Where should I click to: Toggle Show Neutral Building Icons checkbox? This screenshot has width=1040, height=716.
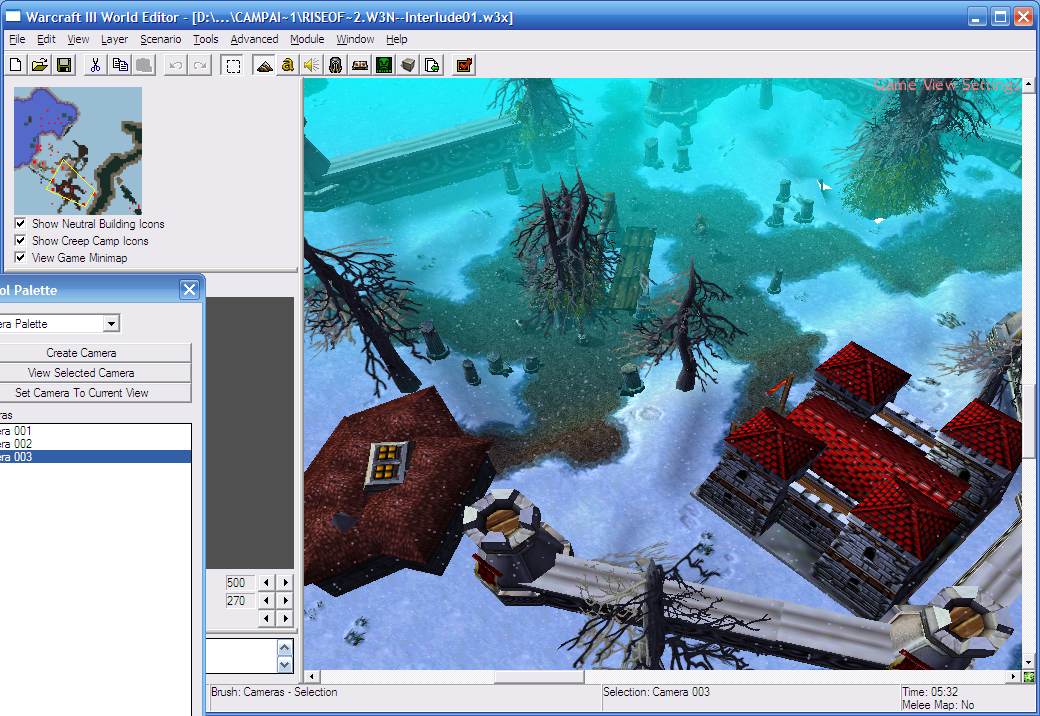click(x=21, y=223)
